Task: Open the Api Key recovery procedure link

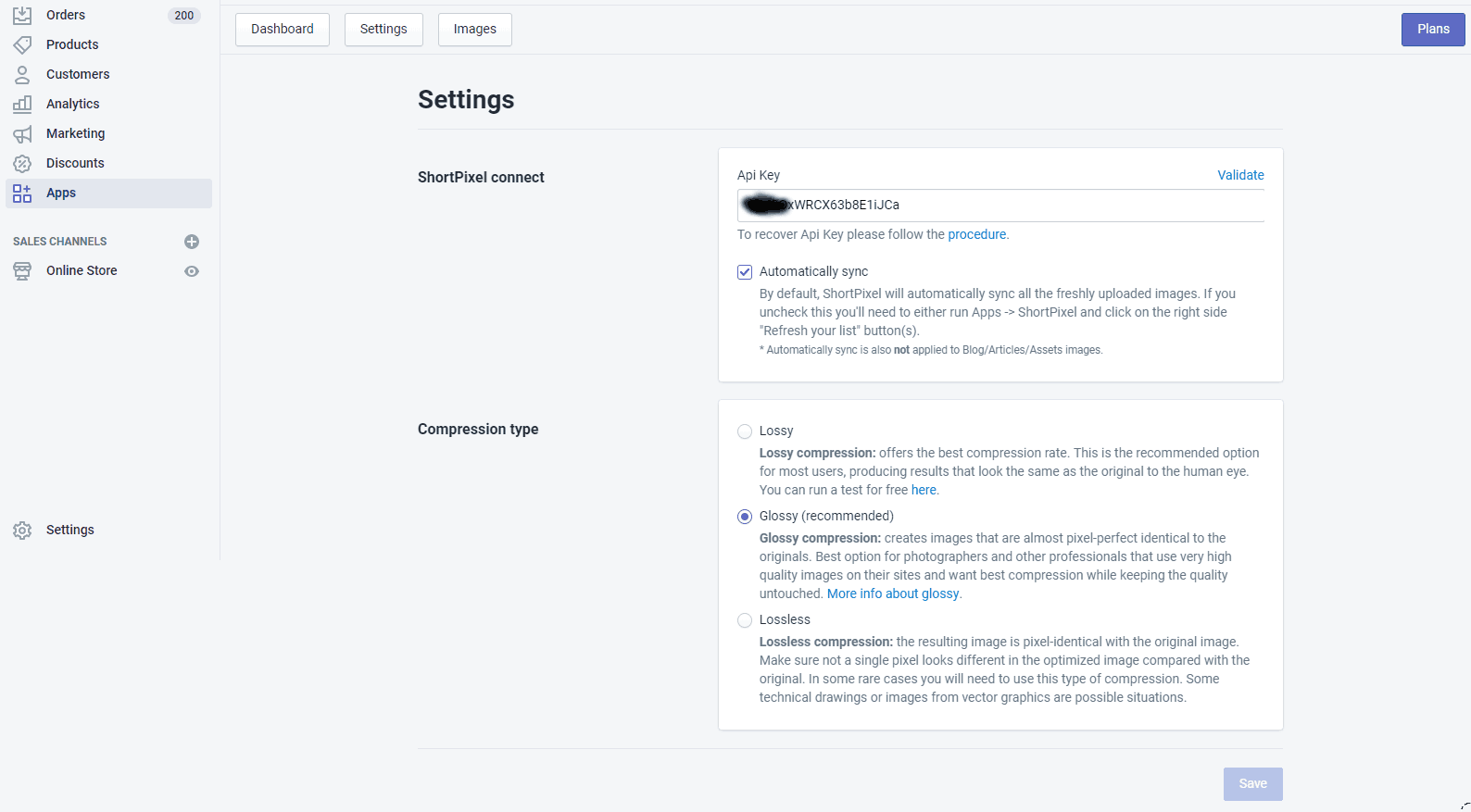Action: [976, 234]
